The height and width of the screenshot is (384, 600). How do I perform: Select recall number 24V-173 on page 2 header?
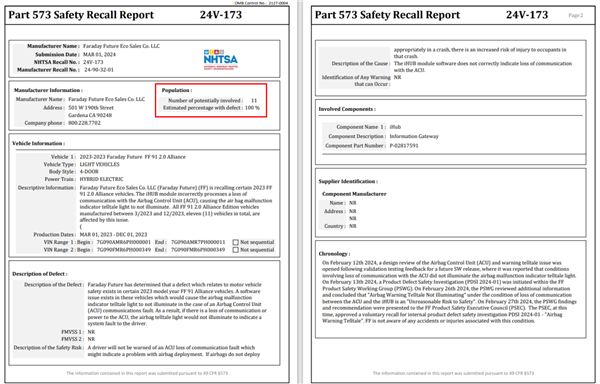tap(527, 15)
